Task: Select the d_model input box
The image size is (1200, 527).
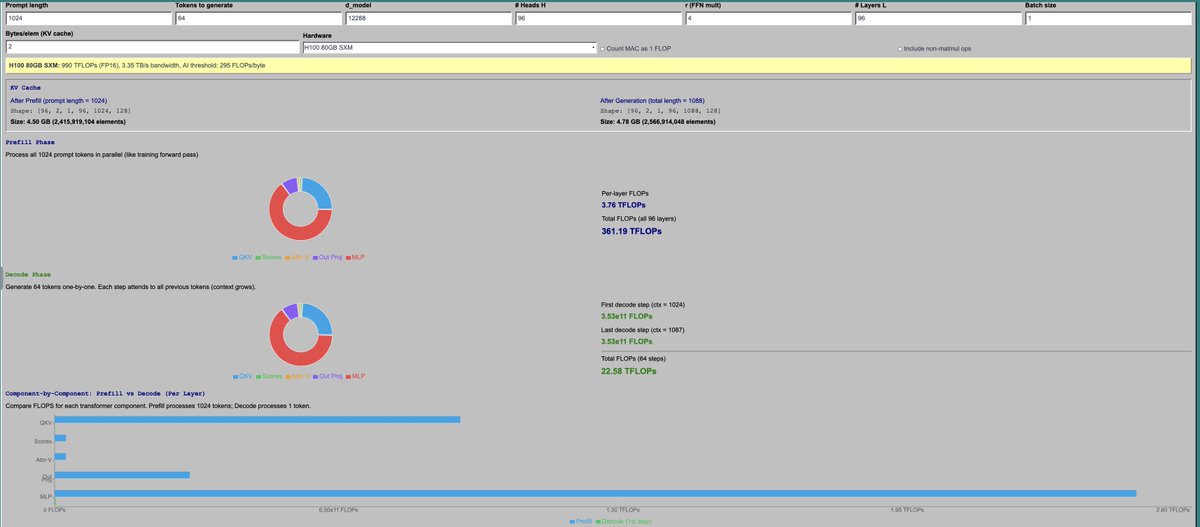Action: coord(428,18)
